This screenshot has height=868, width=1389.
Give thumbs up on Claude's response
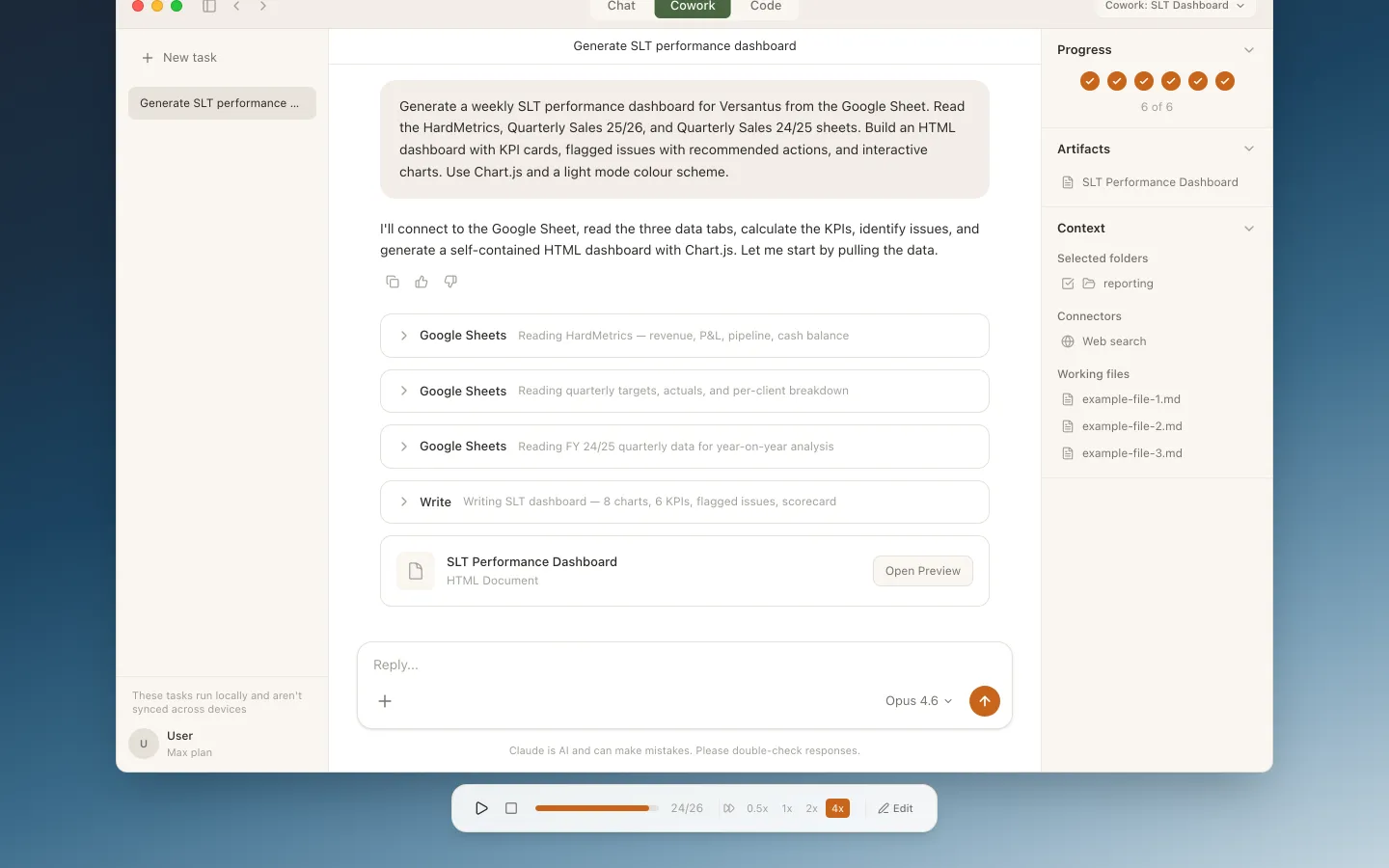[422, 281]
